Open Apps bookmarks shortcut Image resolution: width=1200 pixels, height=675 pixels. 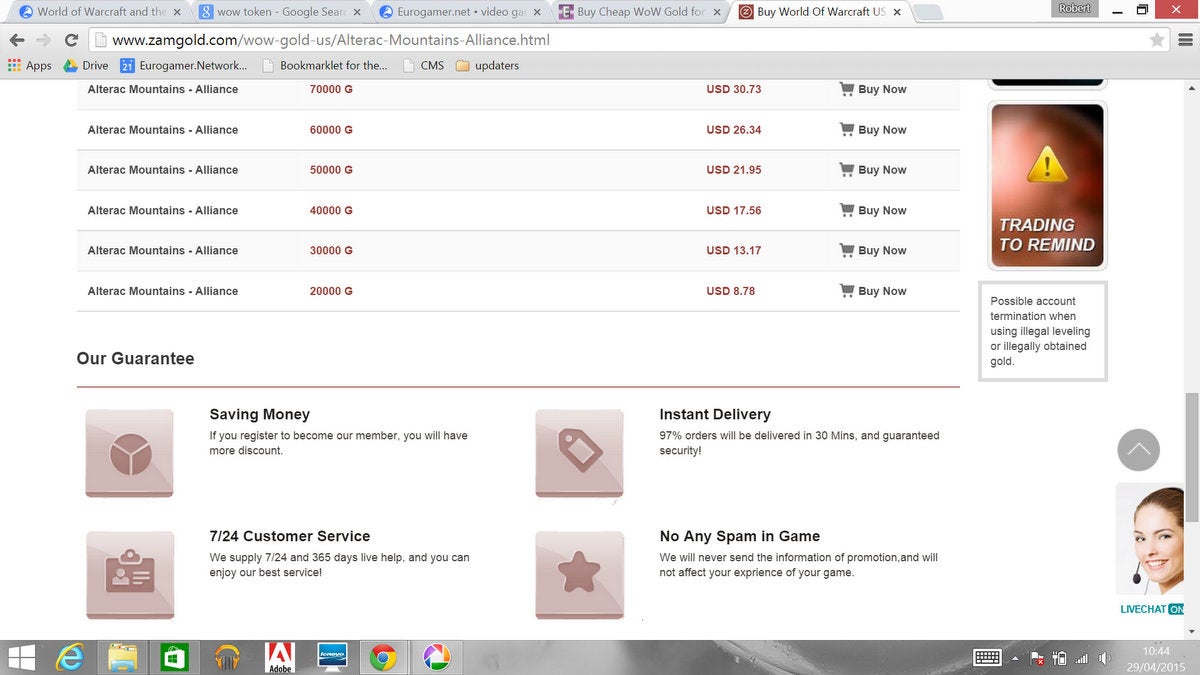(29, 65)
